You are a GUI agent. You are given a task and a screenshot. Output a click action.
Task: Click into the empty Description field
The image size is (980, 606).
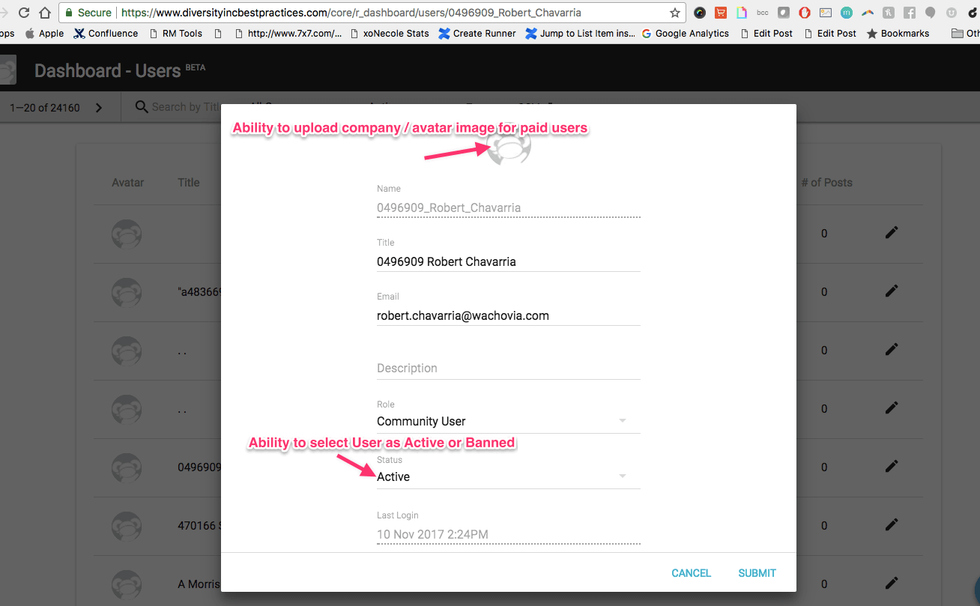[508, 368]
